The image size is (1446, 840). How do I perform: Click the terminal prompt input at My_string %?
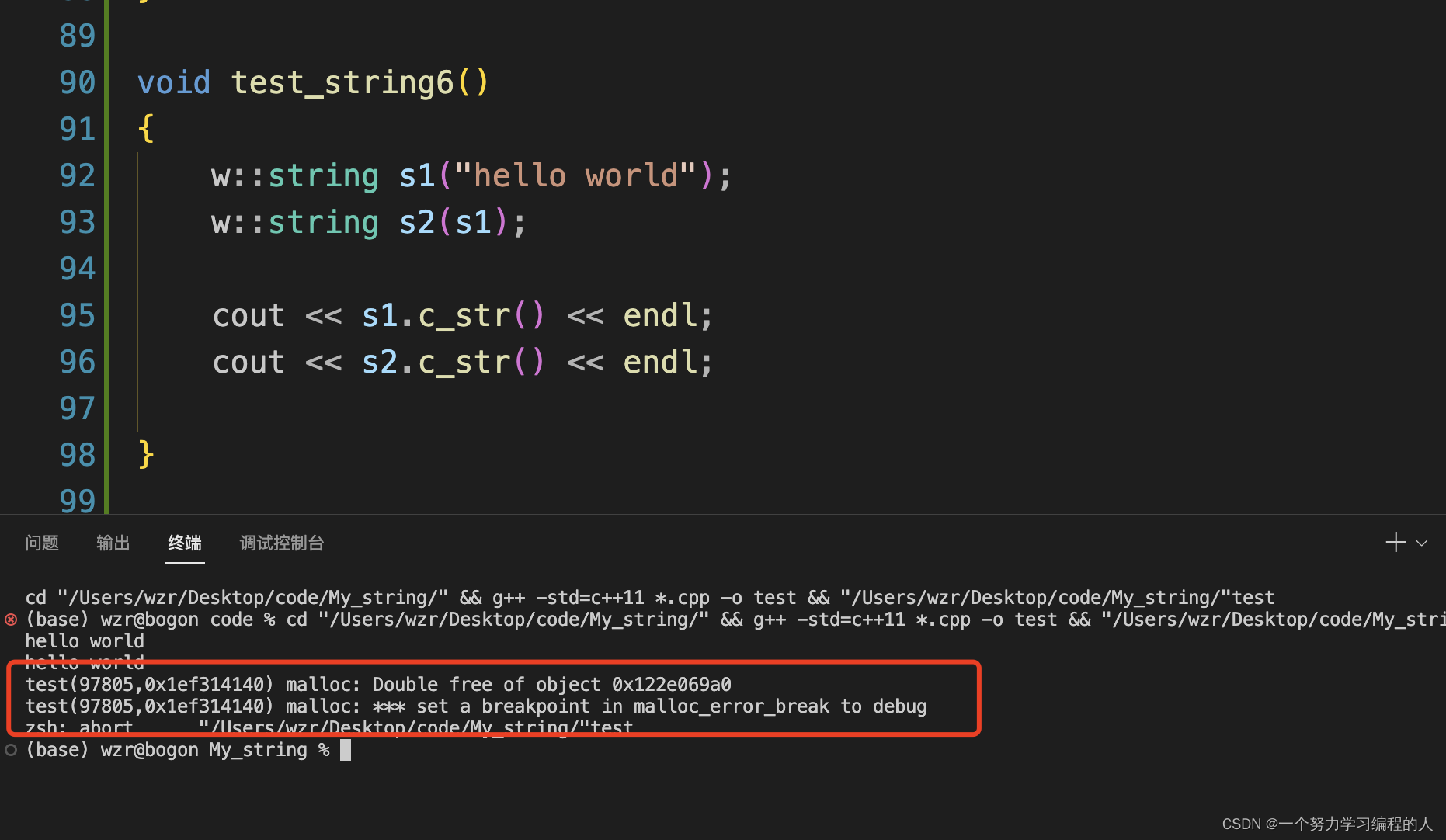346,750
